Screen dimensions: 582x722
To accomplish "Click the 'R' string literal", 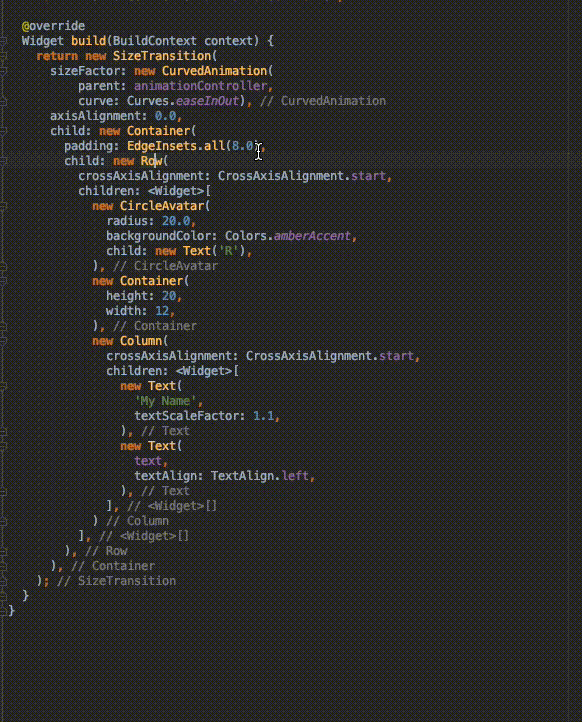I will coord(228,251).
